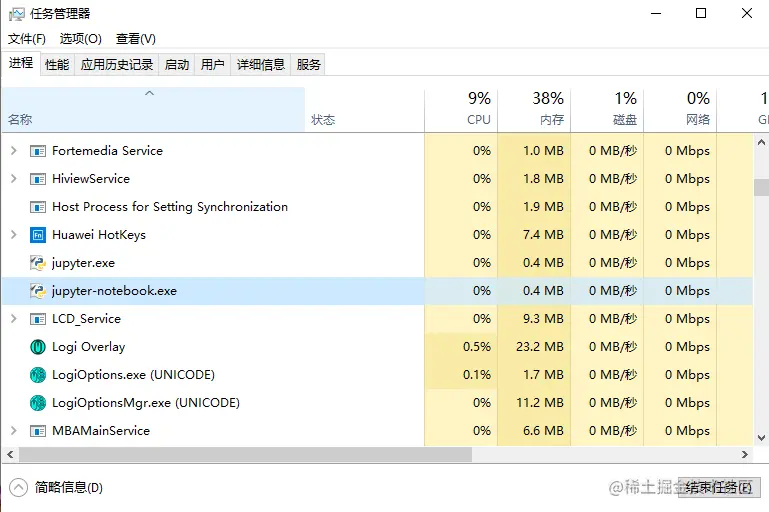Switch to the 服务 tab
The height and width of the screenshot is (512, 769).
coord(308,65)
